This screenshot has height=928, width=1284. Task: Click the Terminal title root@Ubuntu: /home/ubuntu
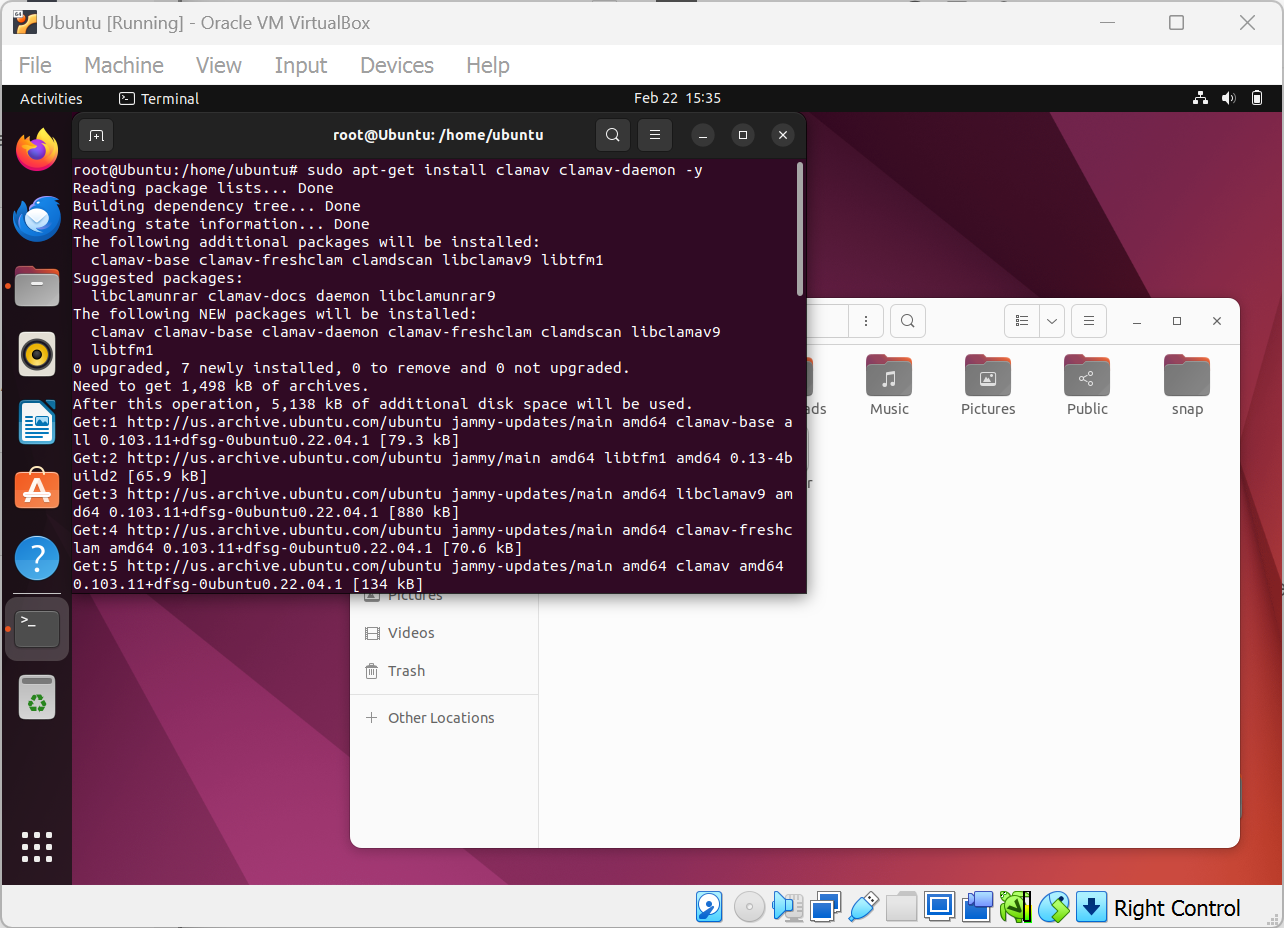(438, 135)
